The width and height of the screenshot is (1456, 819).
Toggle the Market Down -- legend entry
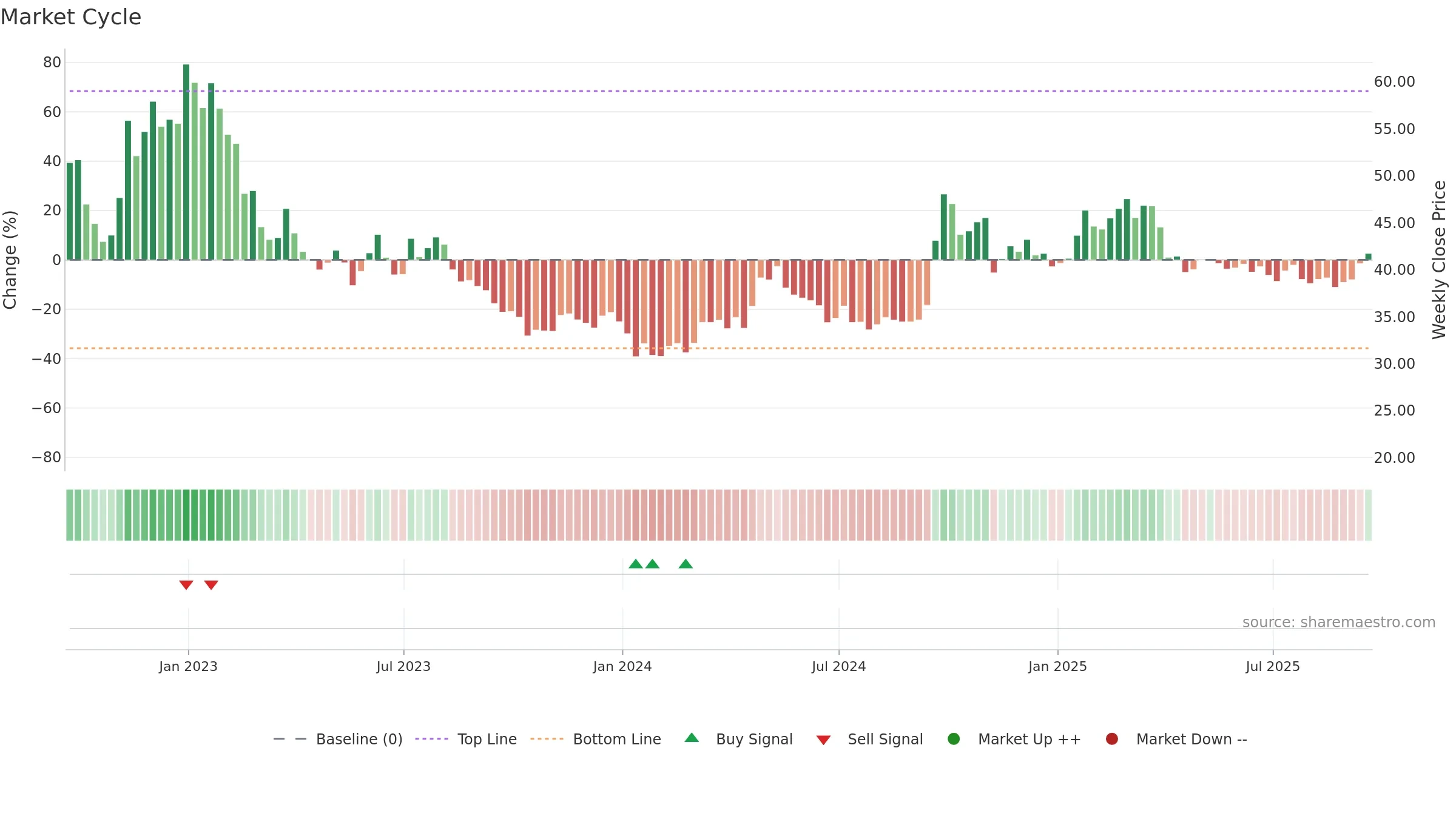click(1176, 739)
